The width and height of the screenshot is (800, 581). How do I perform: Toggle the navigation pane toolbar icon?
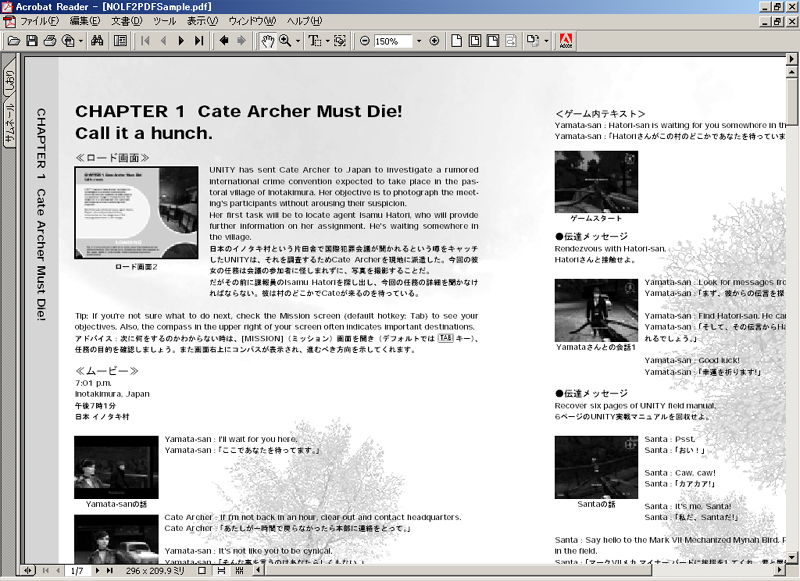coord(120,41)
